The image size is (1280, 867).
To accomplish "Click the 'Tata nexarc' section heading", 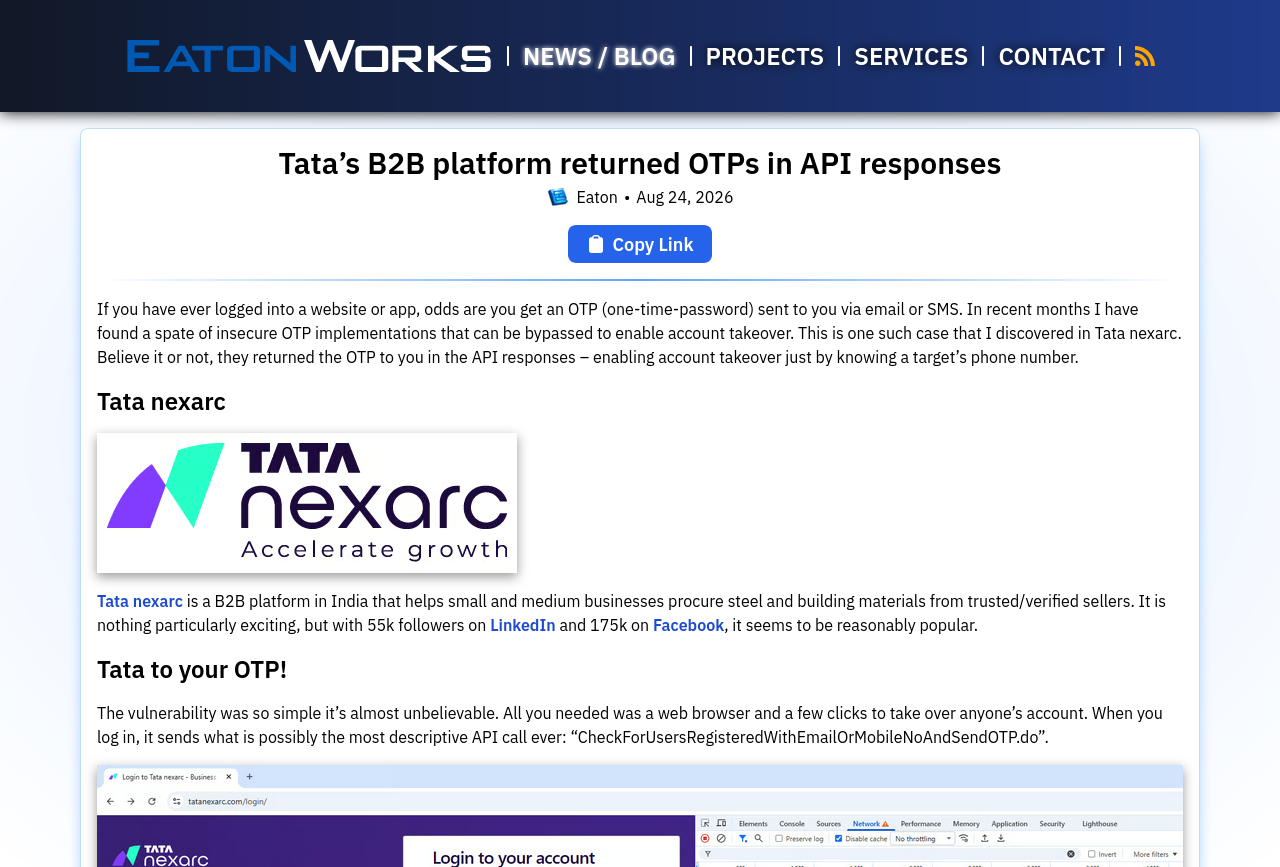I will [161, 401].
